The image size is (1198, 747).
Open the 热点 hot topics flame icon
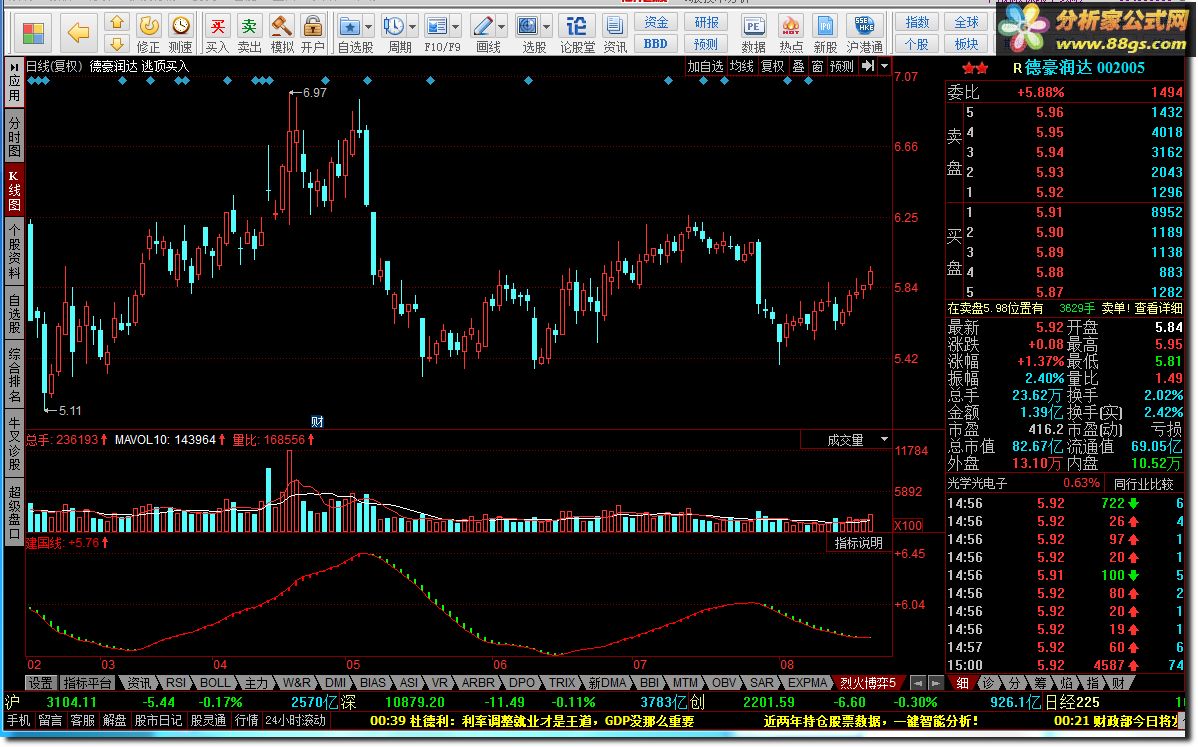pyautogui.click(x=791, y=35)
